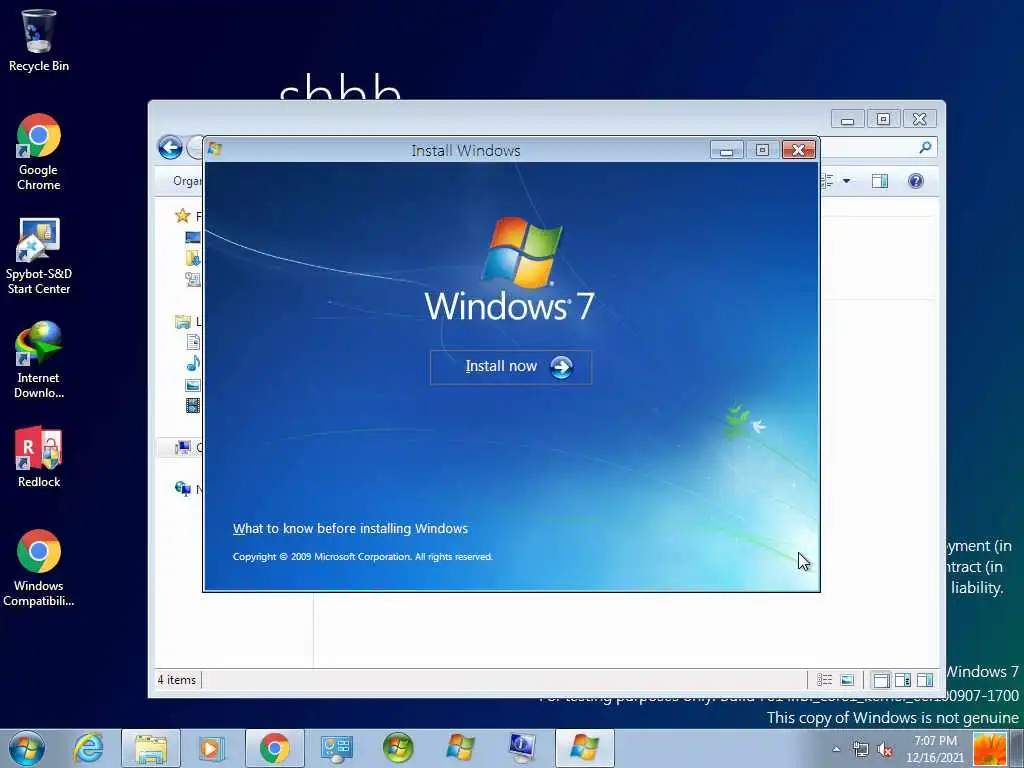Click the active Install Windows taskbar button

[584, 748]
